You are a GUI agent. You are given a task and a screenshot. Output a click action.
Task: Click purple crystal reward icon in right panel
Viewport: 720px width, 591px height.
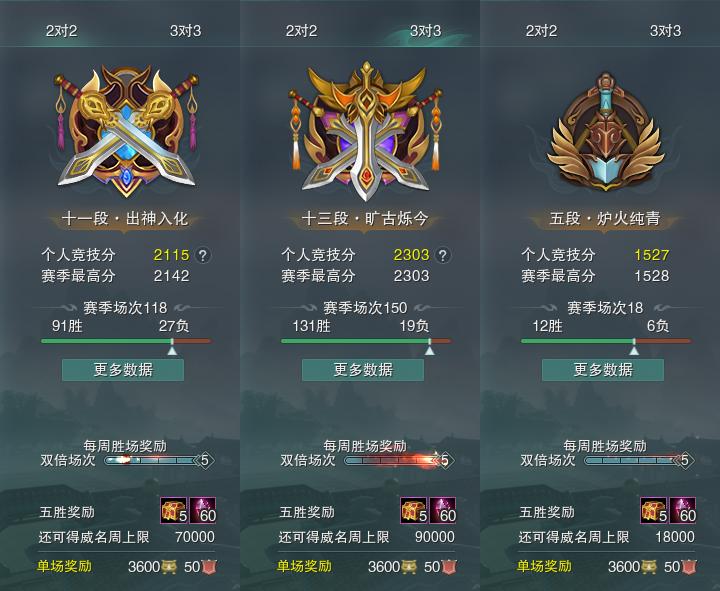[x=683, y=510]
